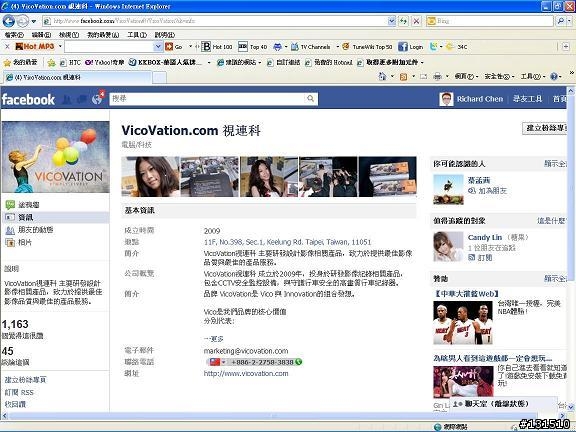Click the RSS feeds icon in command bar

point(403,77)
